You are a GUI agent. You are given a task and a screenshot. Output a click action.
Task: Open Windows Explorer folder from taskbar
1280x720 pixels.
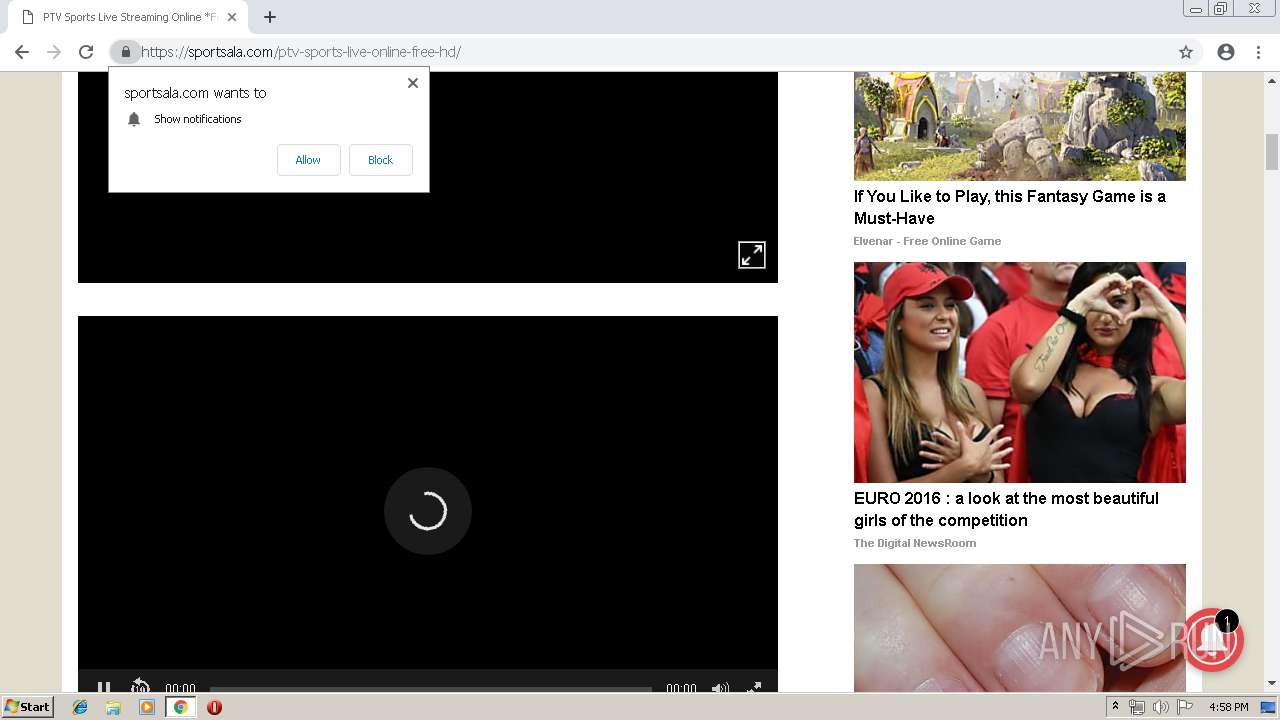tap(113, 707)
